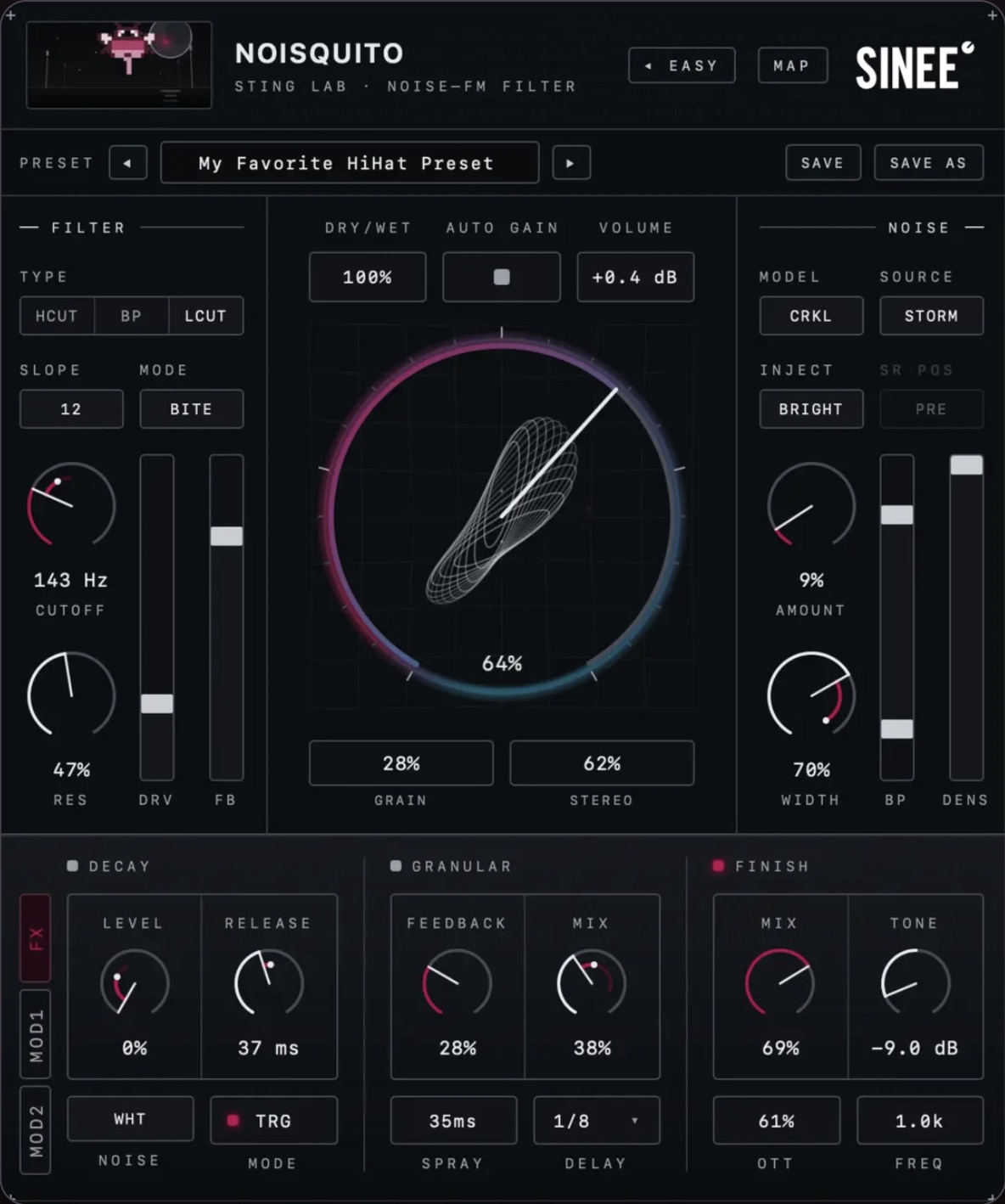This screenshot has height=1204, width=1005.
Task: Toggle the AUTO GAIN switch
Action: [502, 277]
